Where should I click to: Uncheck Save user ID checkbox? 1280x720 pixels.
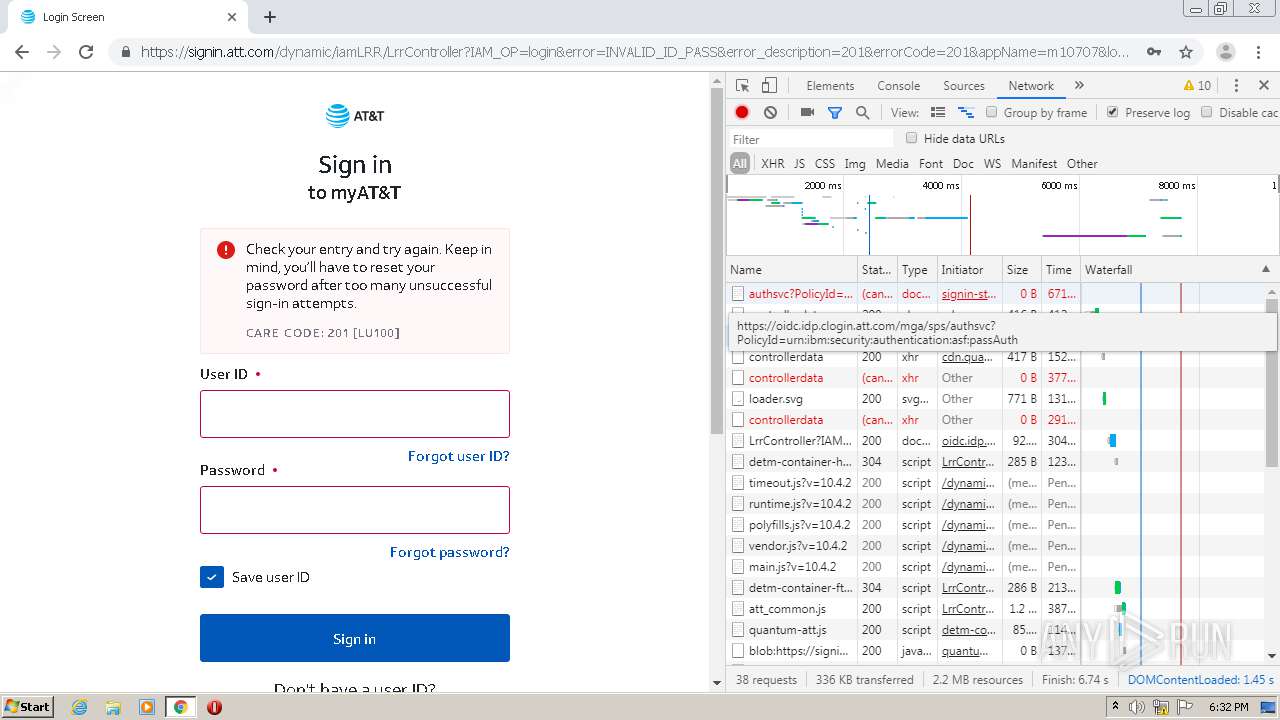tap(212, 577)
